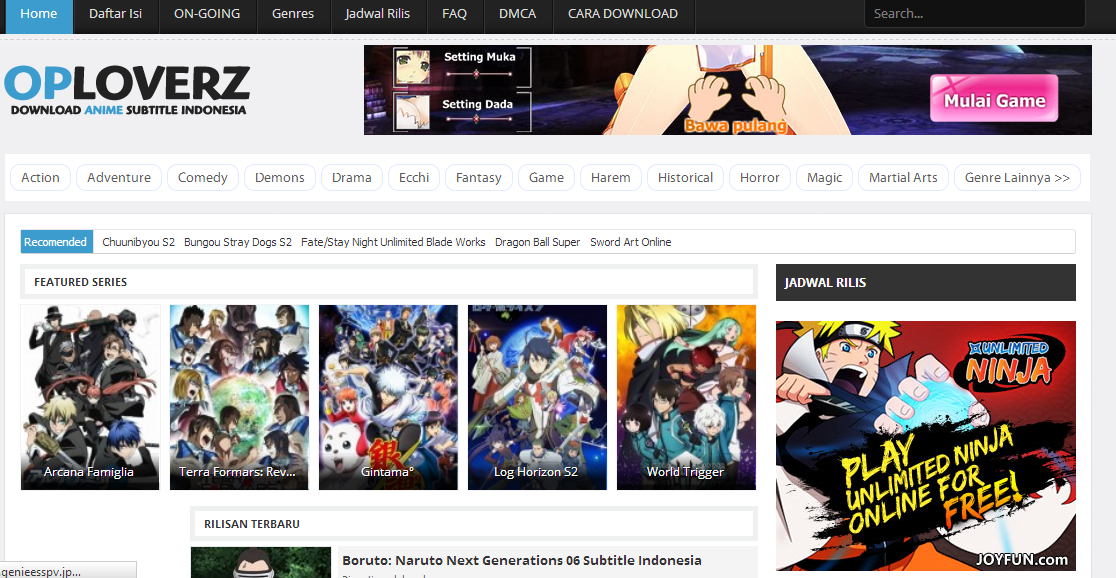
Task: Select the Adventure genre tag
Action: tap(119, 178)
